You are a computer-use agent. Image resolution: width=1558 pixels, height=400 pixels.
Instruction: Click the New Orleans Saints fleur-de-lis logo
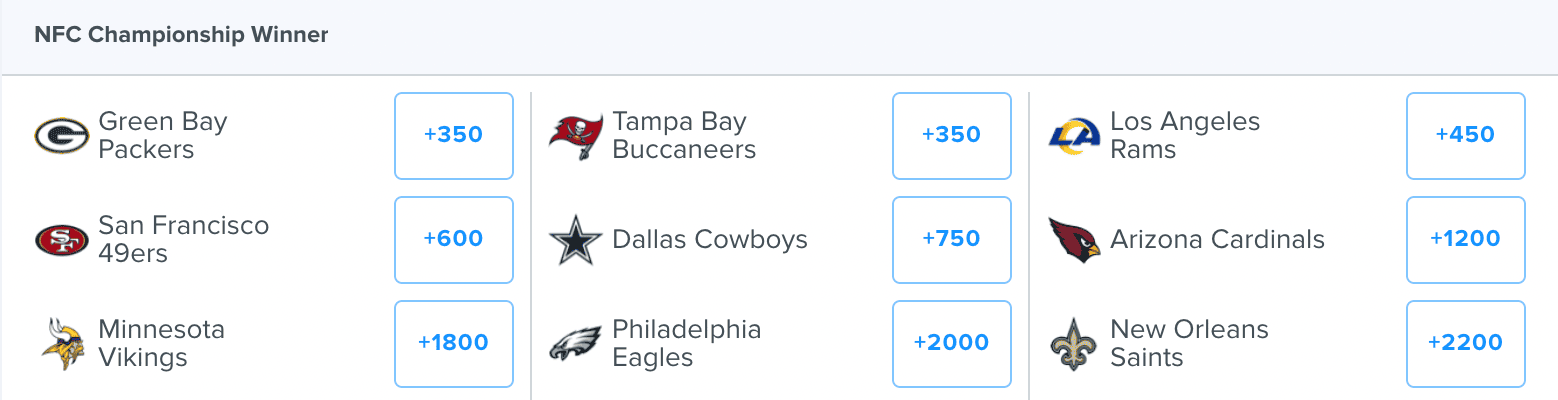1075,344
